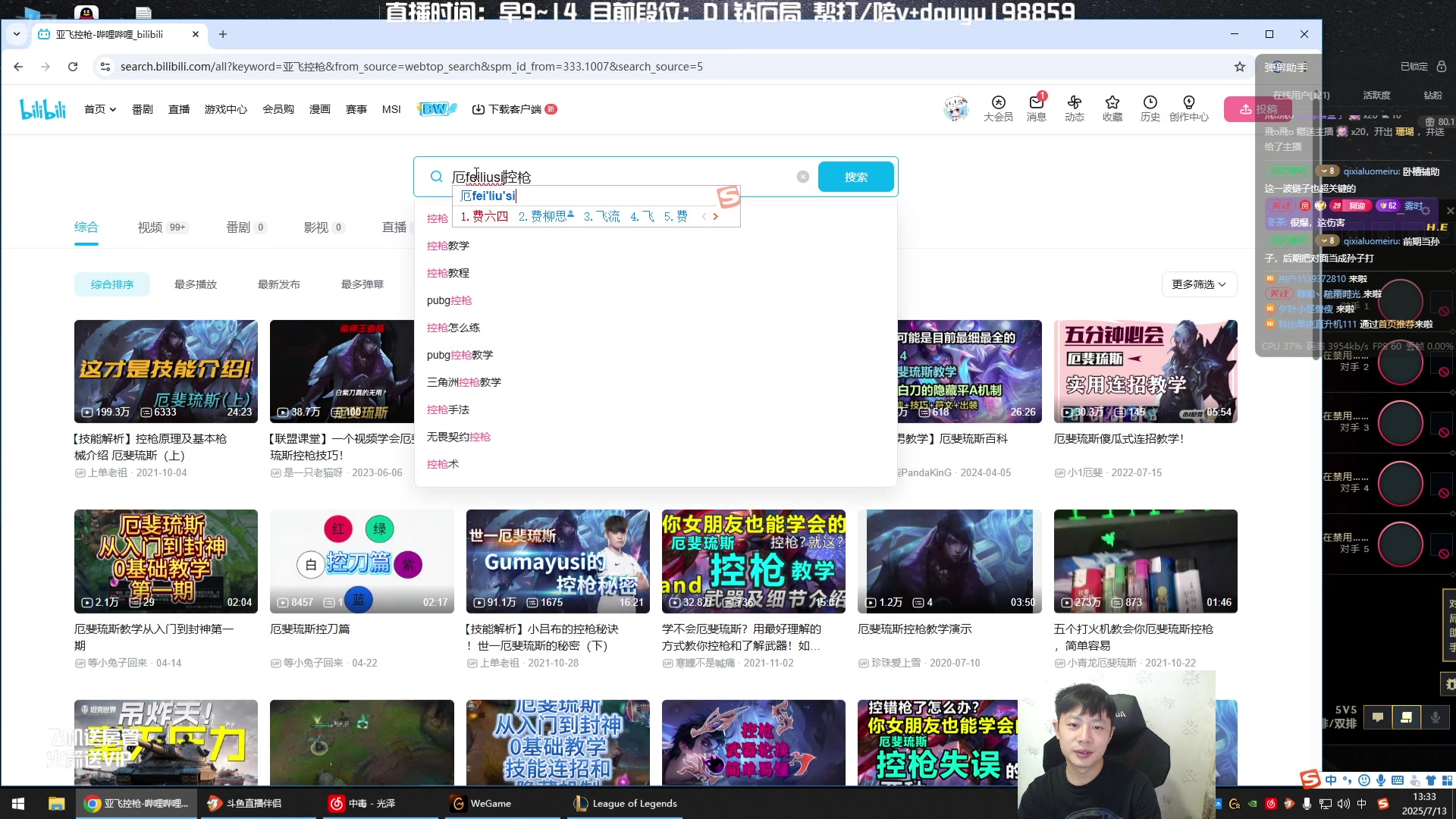Click the lock icon in 弹幕助手 panel
The width and height of the screenshot is (1456, 819).
point(1442,67)
